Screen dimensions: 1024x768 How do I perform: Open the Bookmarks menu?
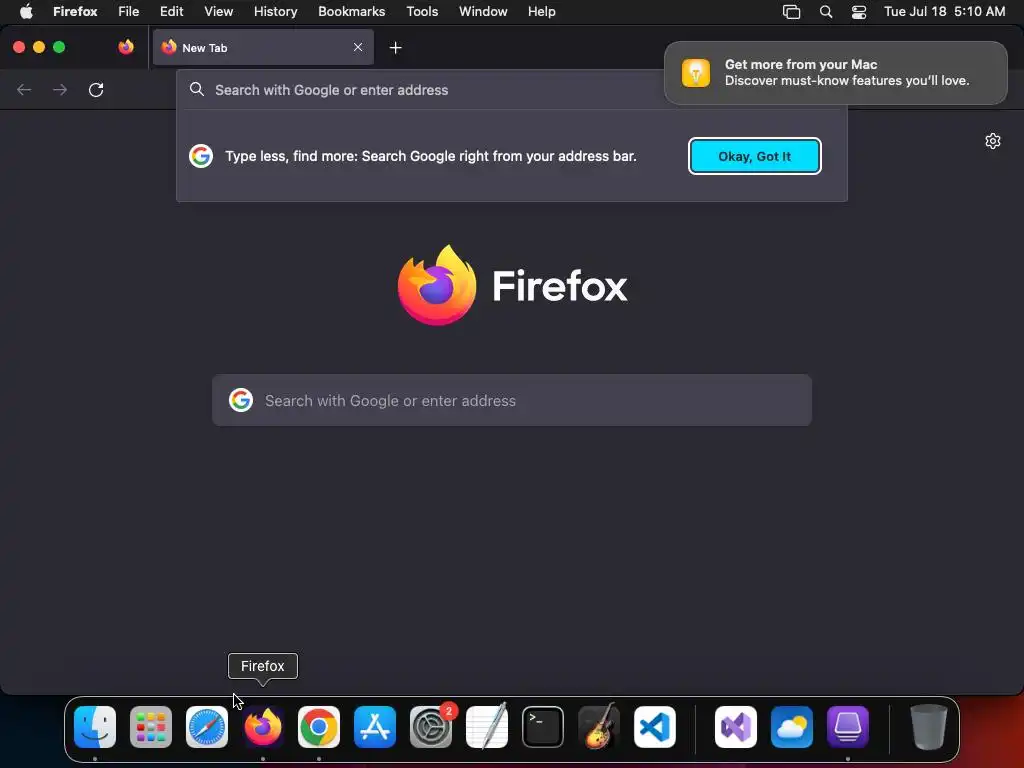tap(351, 12)
